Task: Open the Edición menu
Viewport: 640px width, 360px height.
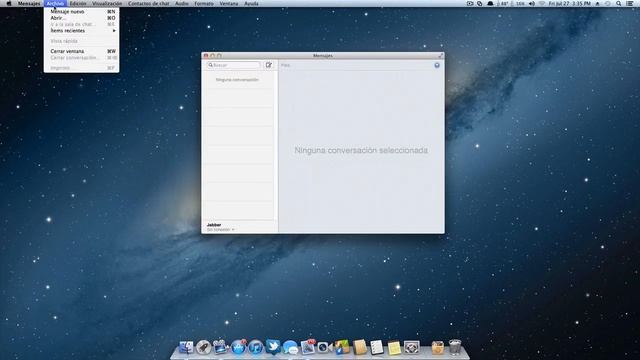Action: click(78, 3)
